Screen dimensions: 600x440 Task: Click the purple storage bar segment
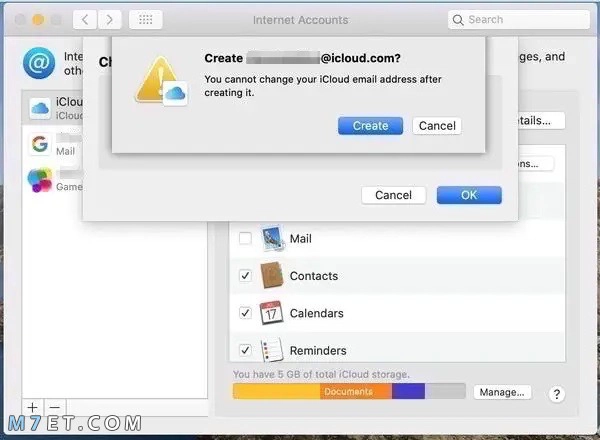[408, 391]
